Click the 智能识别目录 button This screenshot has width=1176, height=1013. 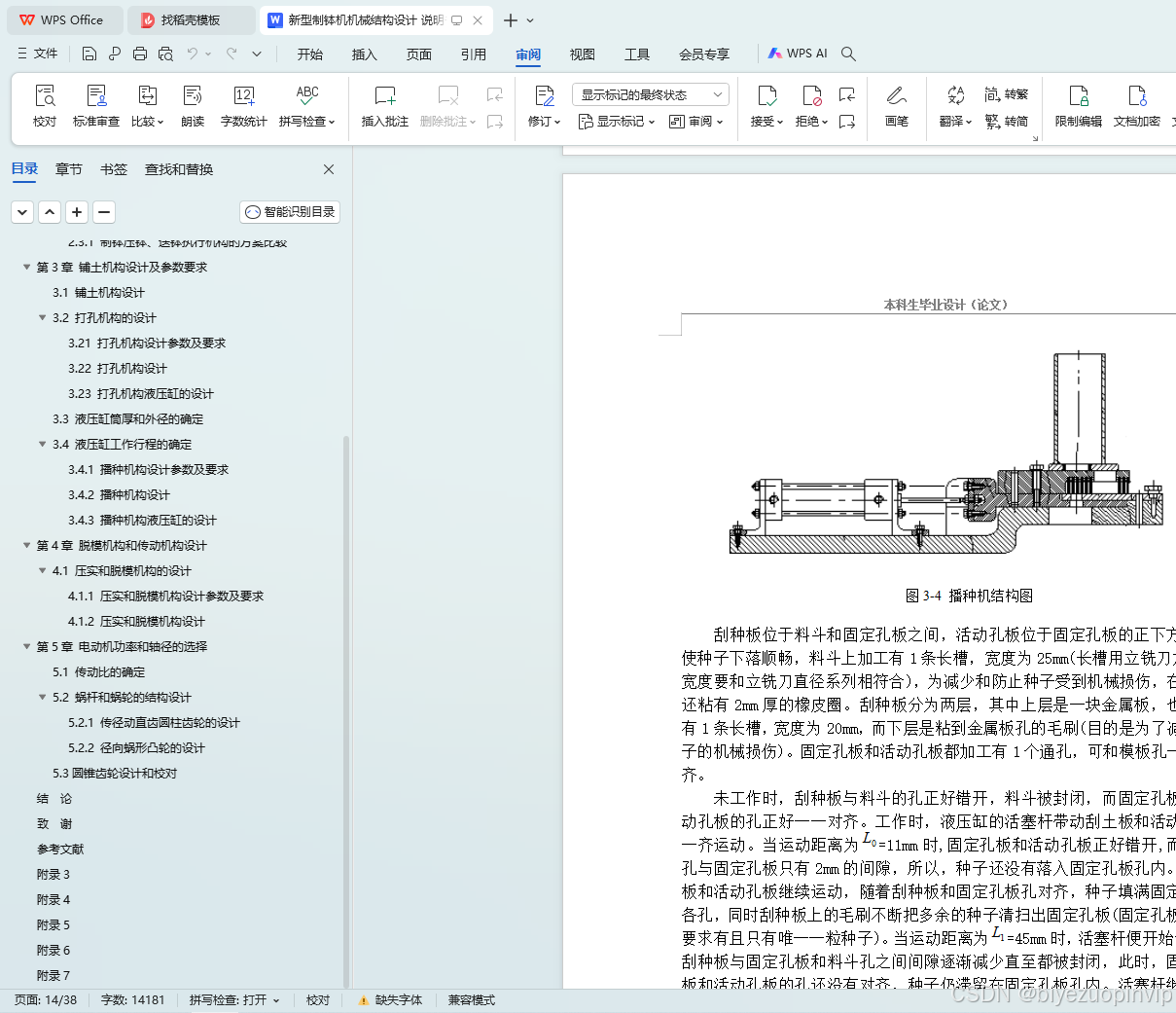pos(290,211)
